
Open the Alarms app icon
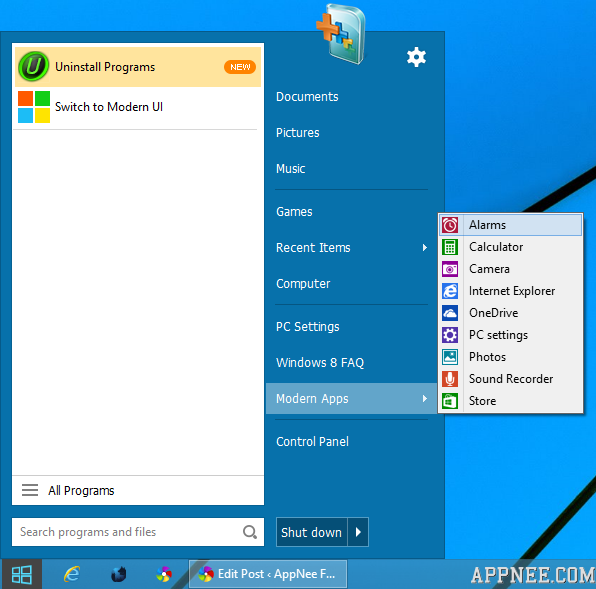pos(450,225)
